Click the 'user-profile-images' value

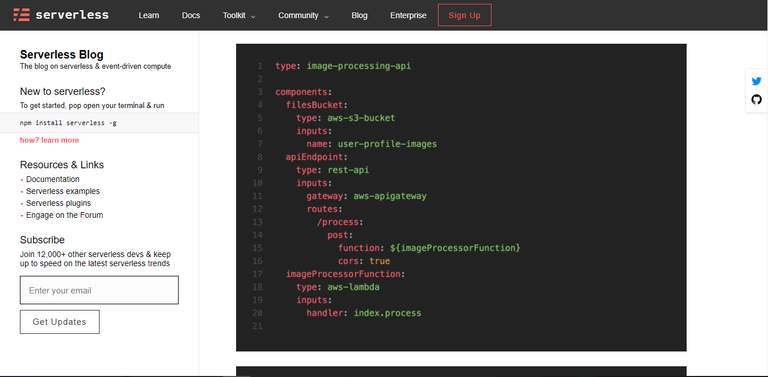(x=387, y=144)
